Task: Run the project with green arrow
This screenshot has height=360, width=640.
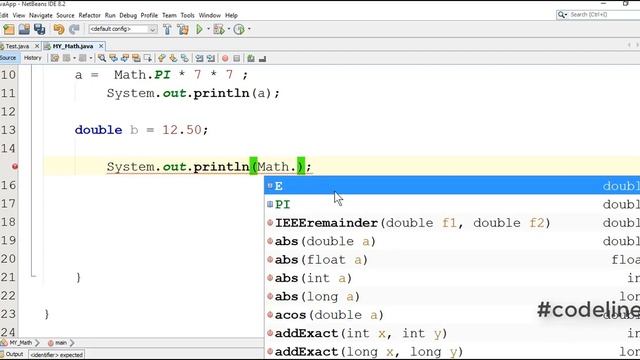Action: tap(199, 29)
